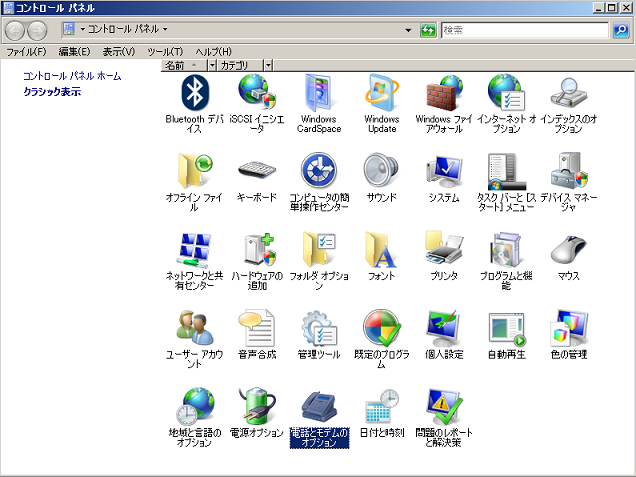Click the green refresh button
636x477 pixels.
428,30
